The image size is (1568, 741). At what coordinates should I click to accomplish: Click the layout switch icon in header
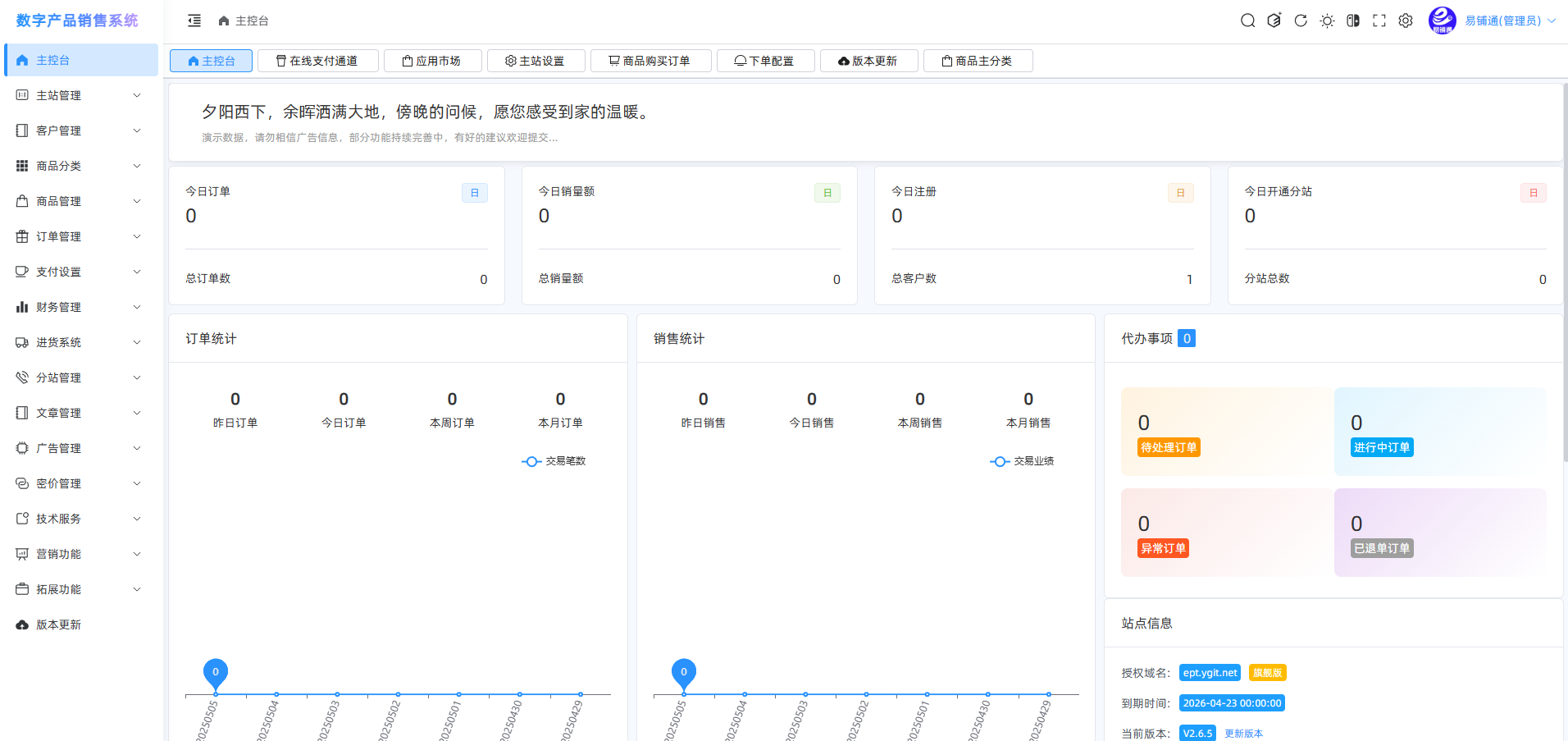[1352, 21]
